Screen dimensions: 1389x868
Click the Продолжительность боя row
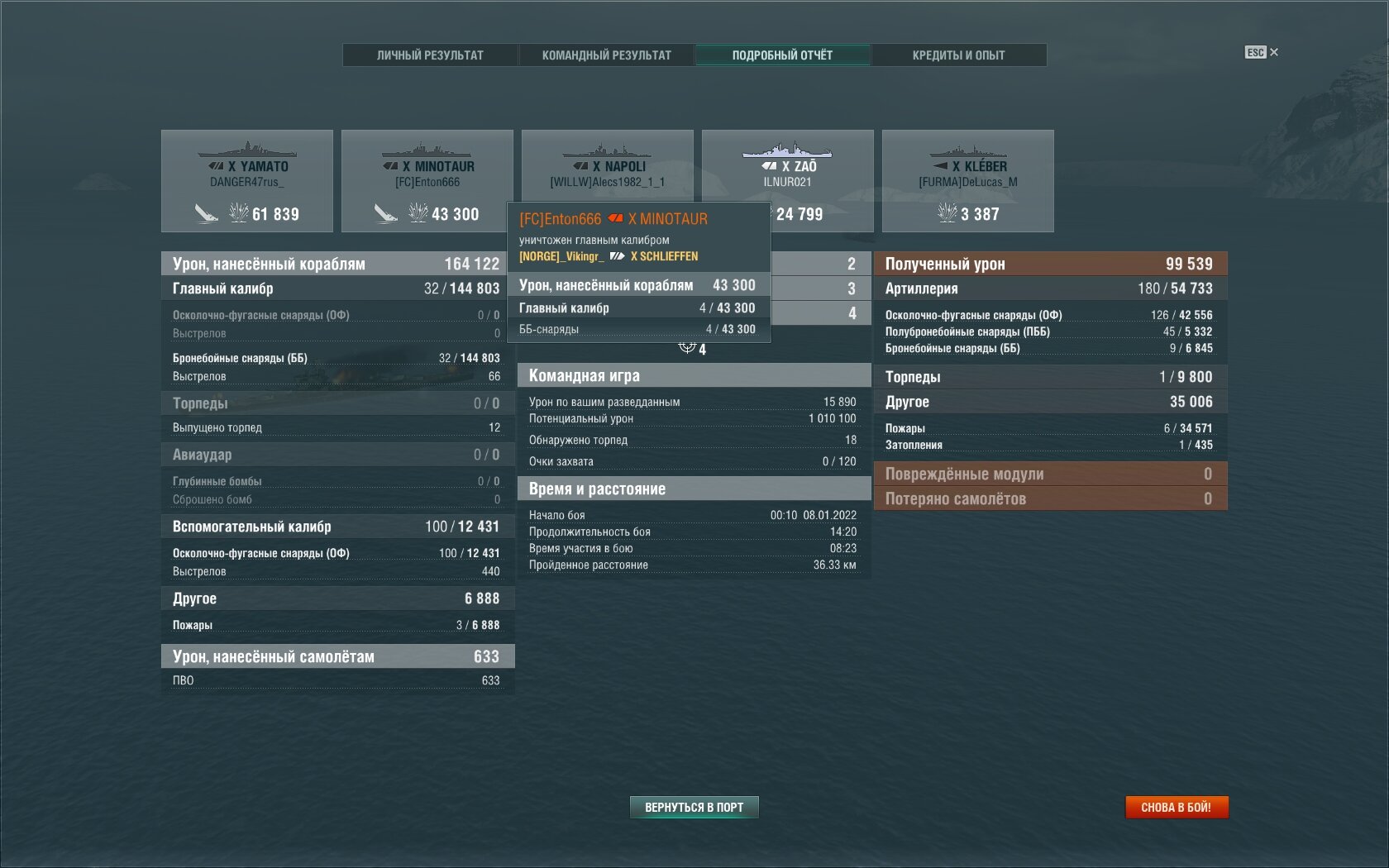(x=693, y=532)
